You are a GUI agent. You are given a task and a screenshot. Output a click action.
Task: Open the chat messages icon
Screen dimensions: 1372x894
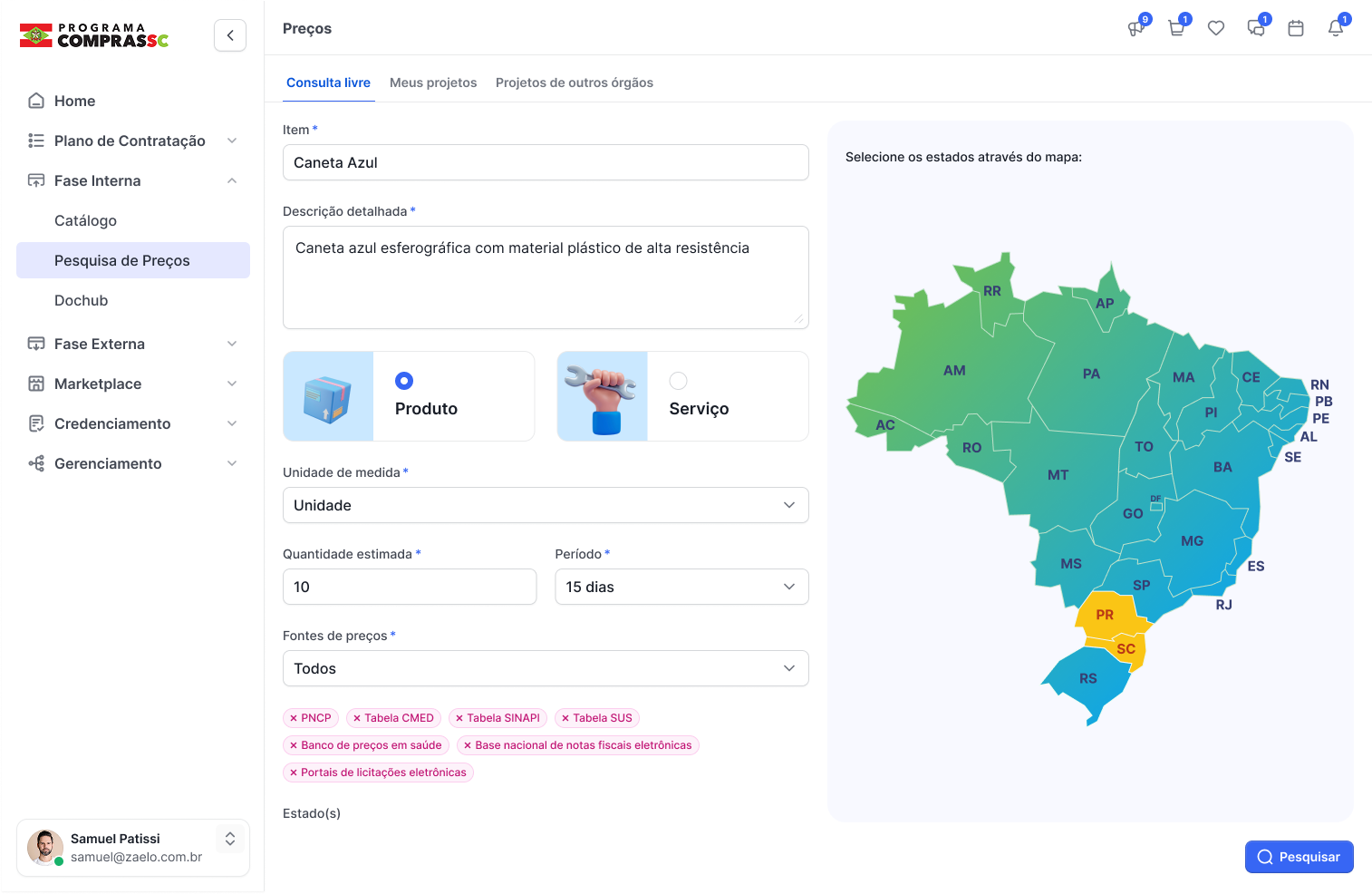click(1256, 29)
